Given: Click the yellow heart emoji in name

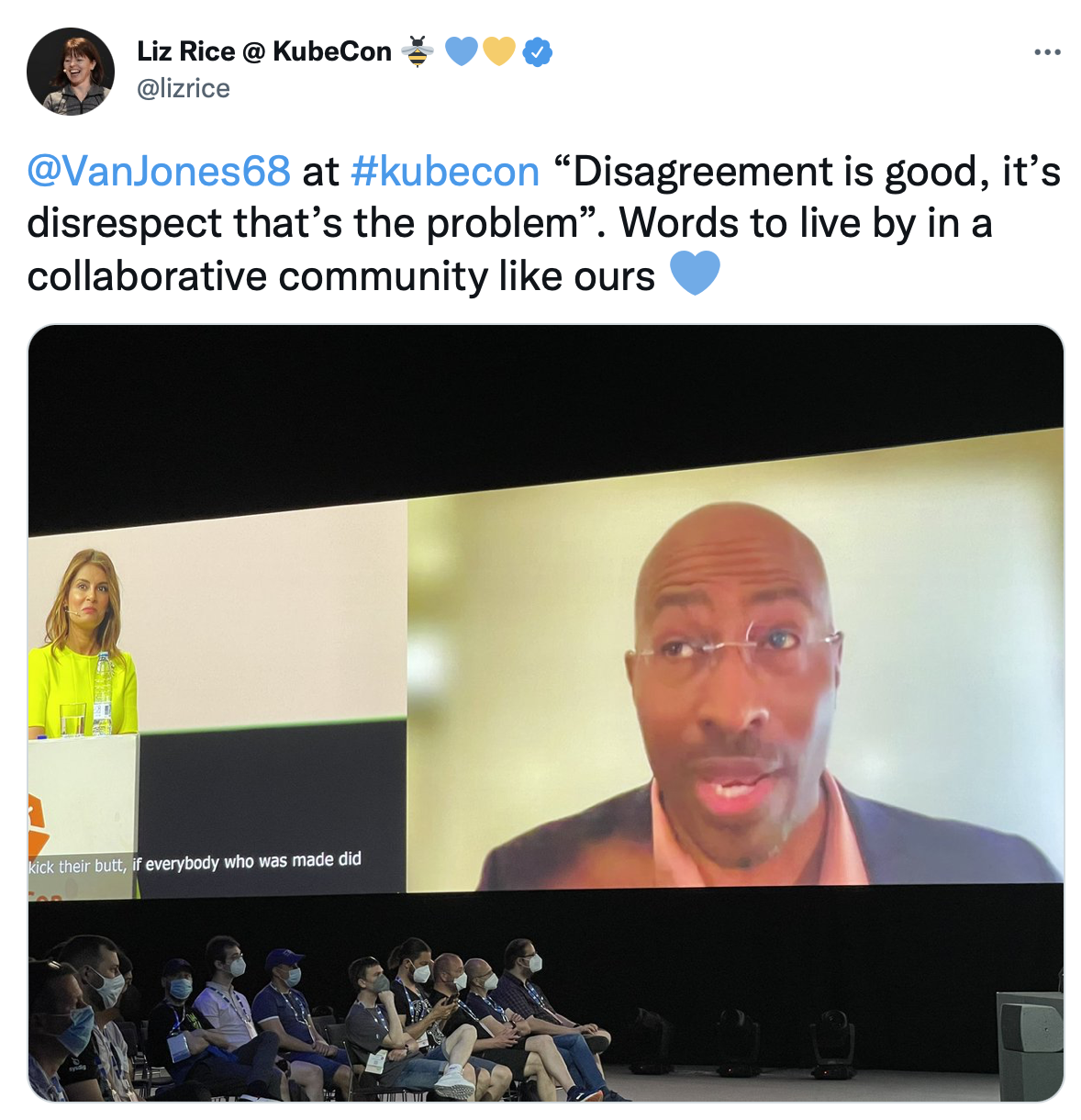Looking at the screenshot, I should (499, 51).
